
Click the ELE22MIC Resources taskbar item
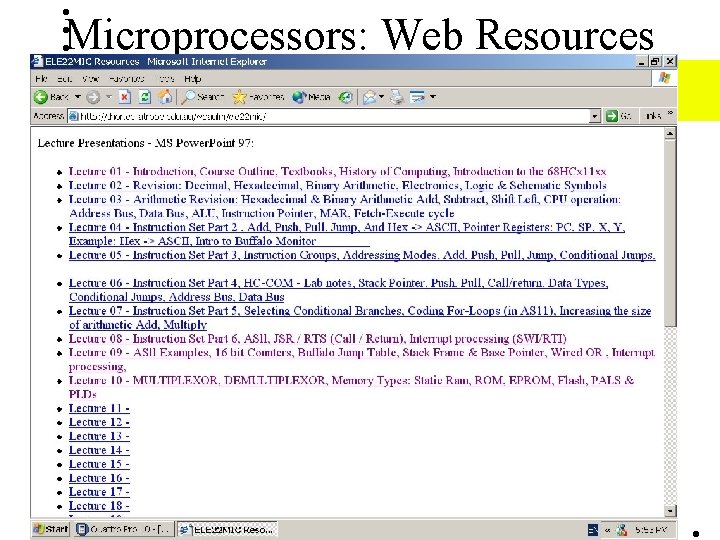pos(227,529)
